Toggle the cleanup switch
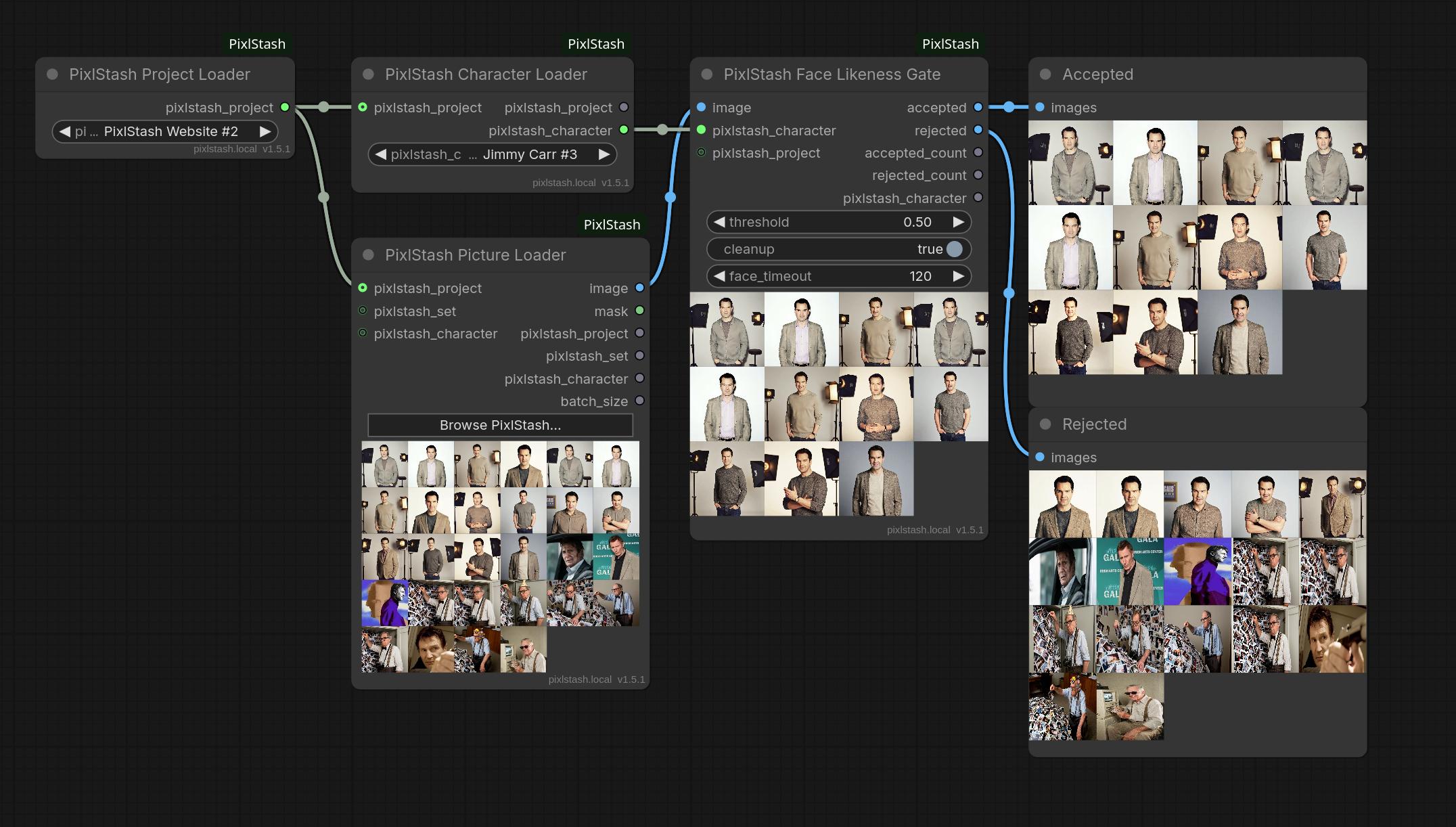 (954, 249)
